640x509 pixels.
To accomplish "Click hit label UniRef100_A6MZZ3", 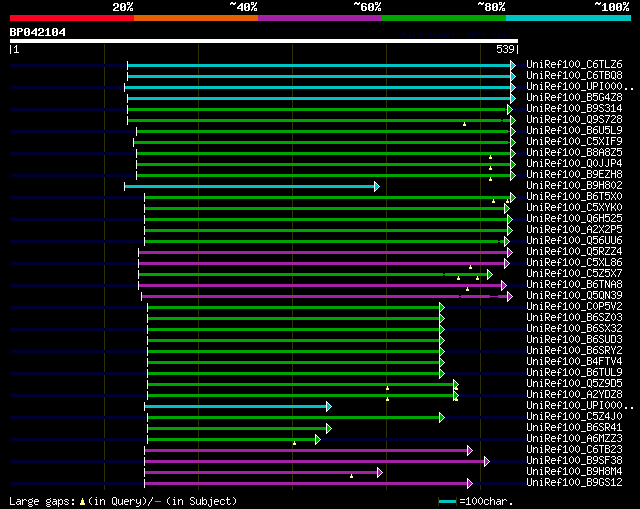I will [x=574, y=439].
